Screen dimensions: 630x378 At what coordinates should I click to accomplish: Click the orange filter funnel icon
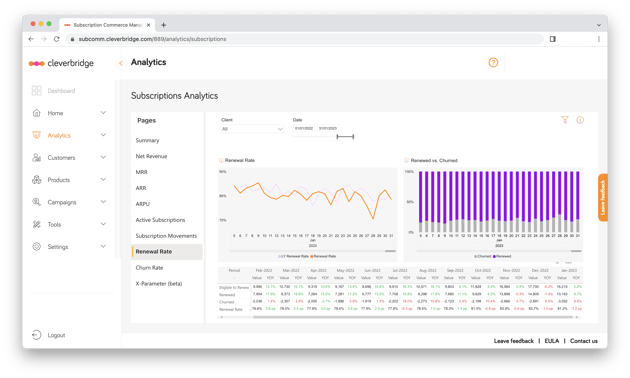565,120
